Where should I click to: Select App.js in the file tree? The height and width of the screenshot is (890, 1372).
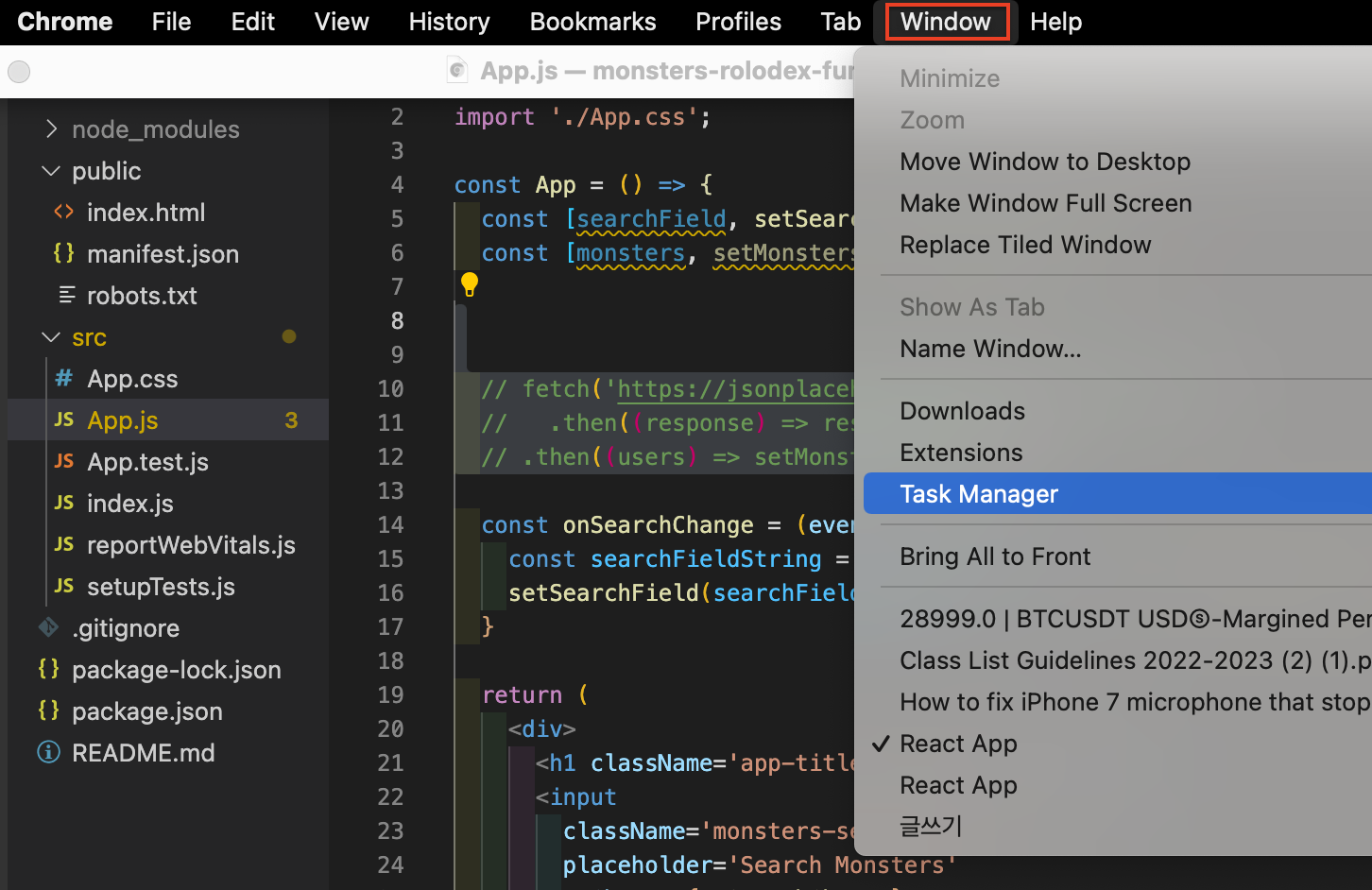click(123, 420)
